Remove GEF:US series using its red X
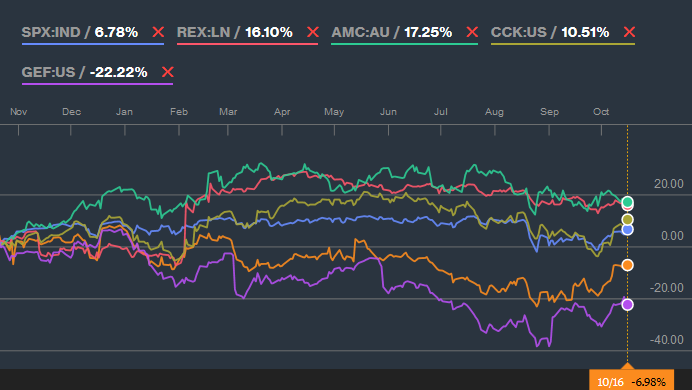 [168, 72]
